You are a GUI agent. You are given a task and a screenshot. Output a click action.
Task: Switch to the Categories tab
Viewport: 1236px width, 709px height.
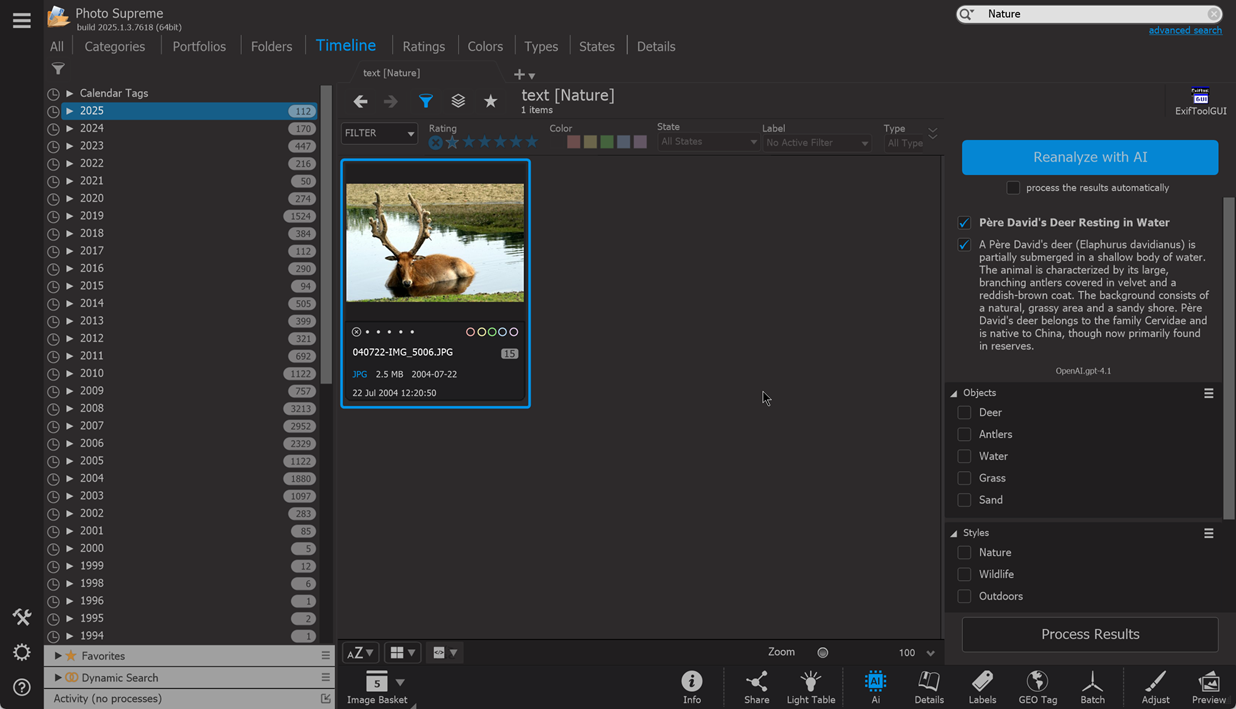click(115, 46)
